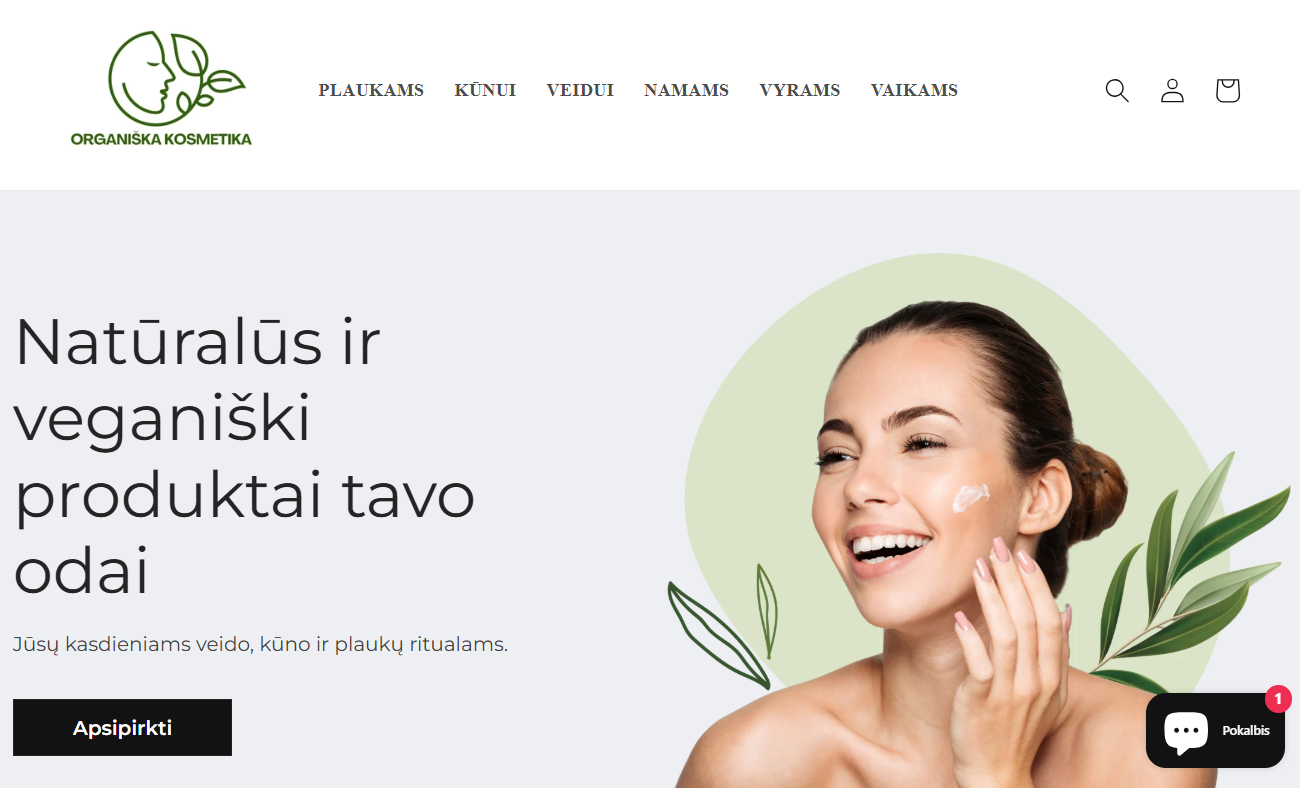Click the ORGANIŠKA KOSMETIKA logo text

pyautogui.click(x=161, y=139)
